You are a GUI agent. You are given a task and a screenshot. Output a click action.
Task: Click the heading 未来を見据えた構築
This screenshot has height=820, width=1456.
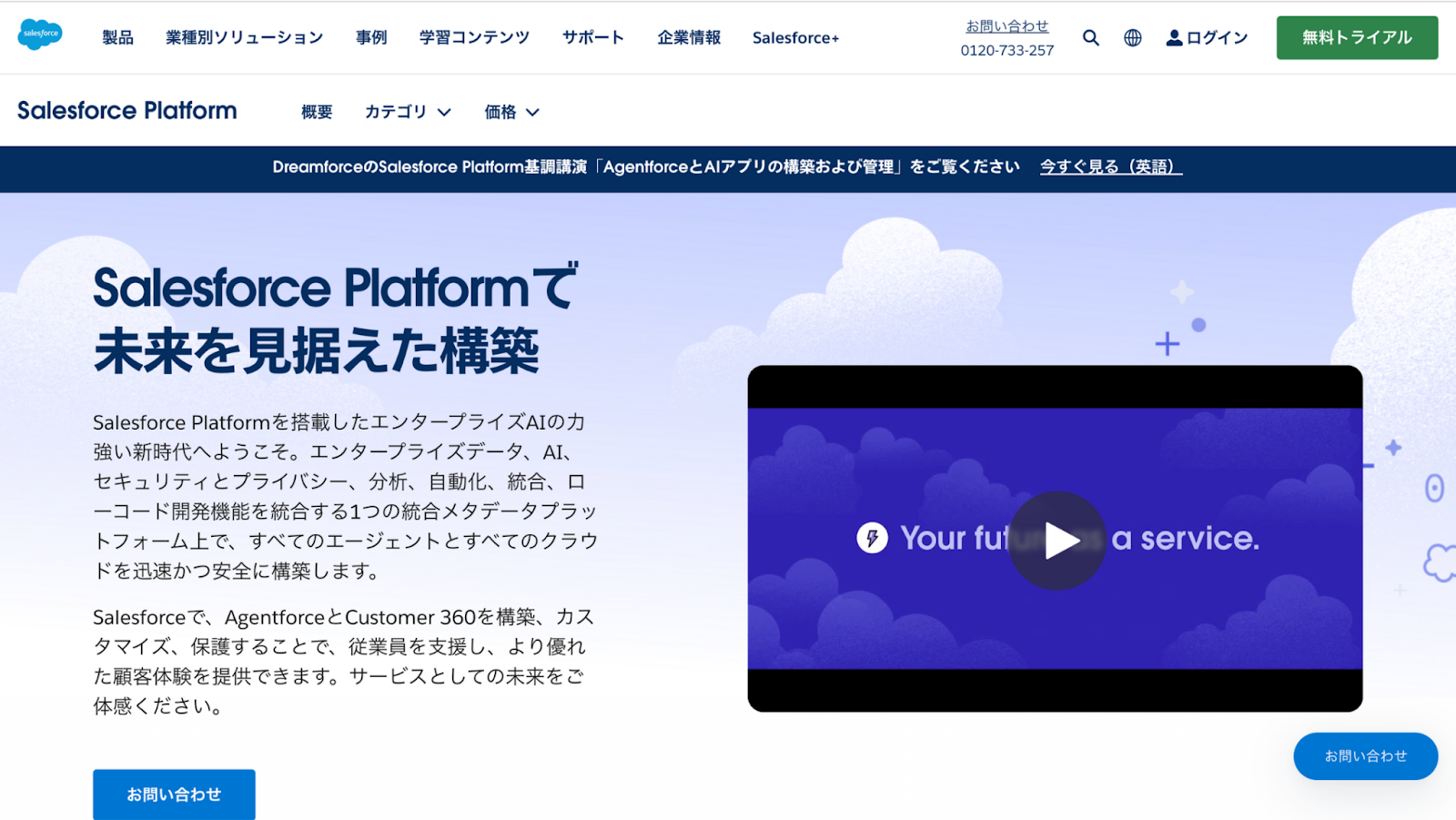coord(317,351)
